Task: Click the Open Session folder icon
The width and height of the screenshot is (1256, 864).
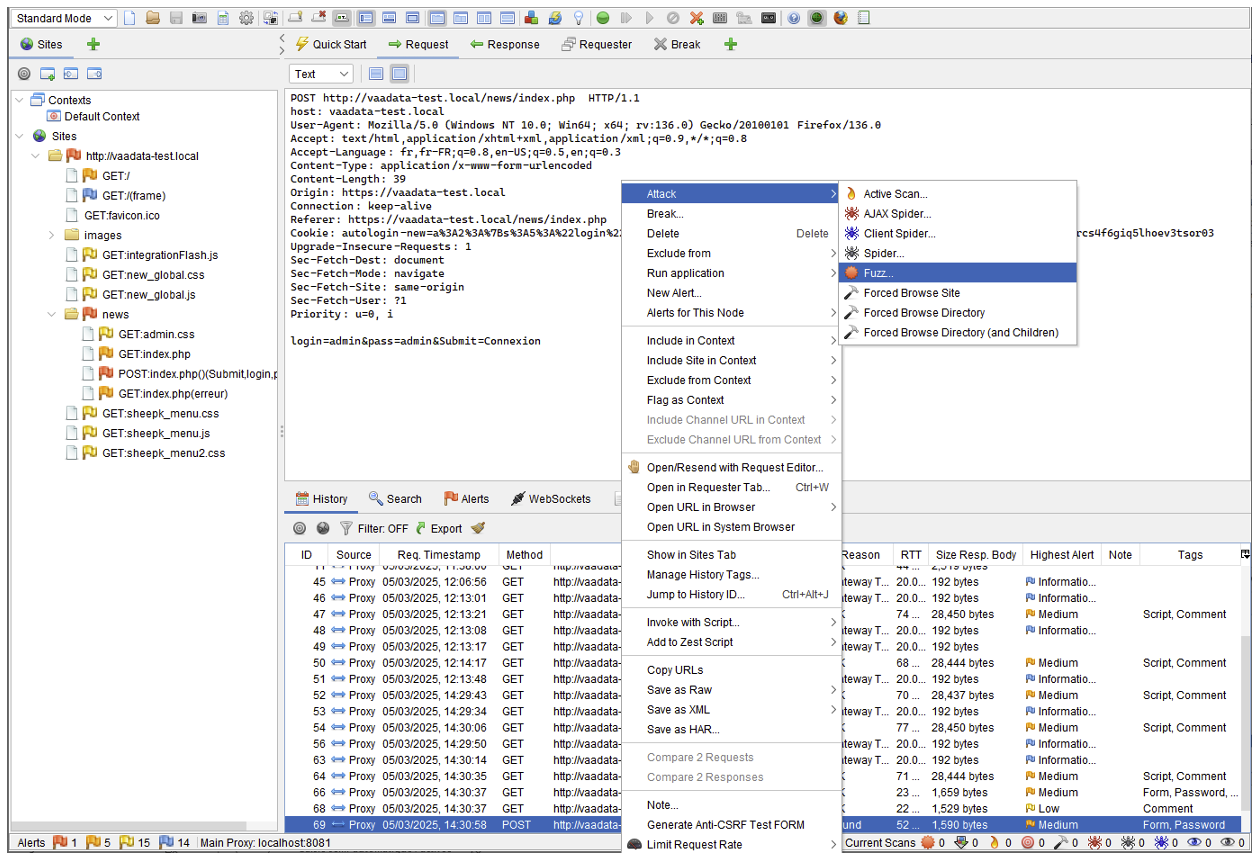Action: 153,18
